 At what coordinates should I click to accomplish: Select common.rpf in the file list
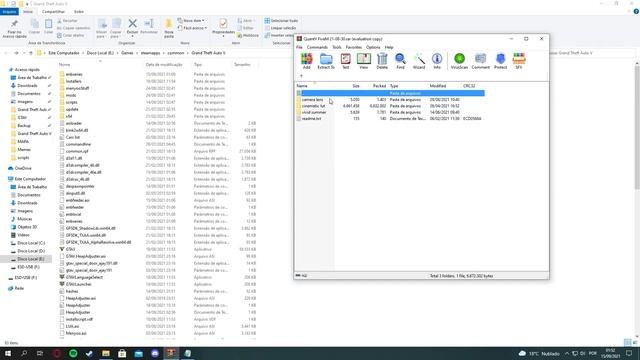76,151
